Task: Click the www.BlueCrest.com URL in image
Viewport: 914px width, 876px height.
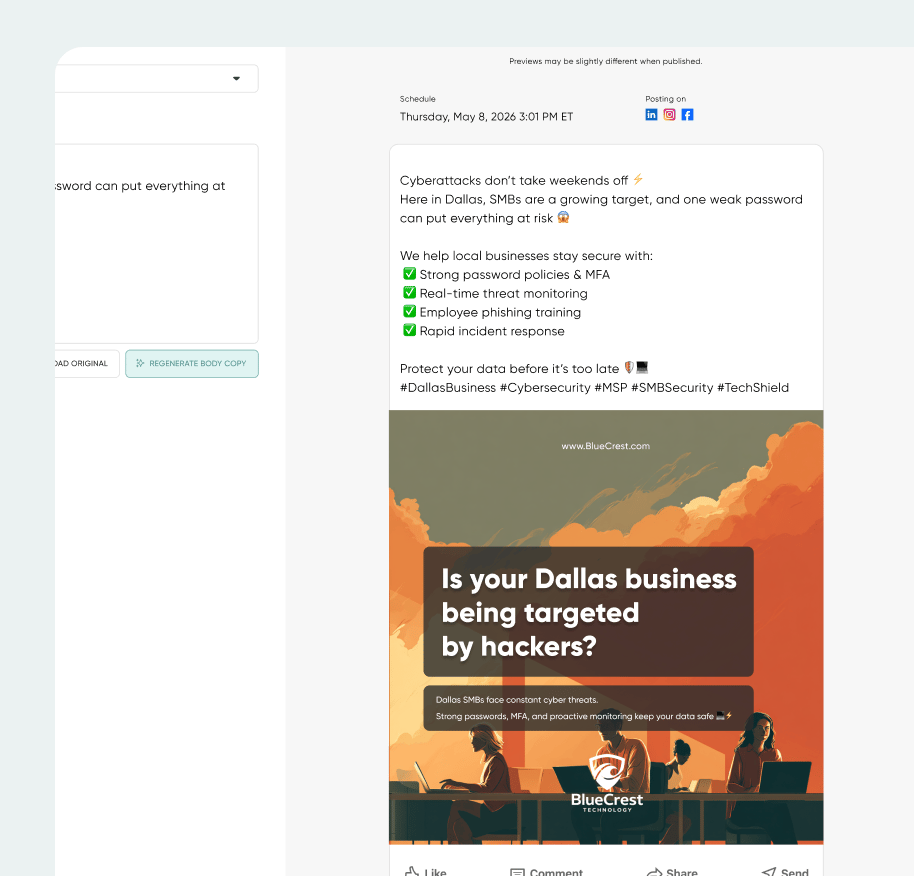Action: point(606,446)
